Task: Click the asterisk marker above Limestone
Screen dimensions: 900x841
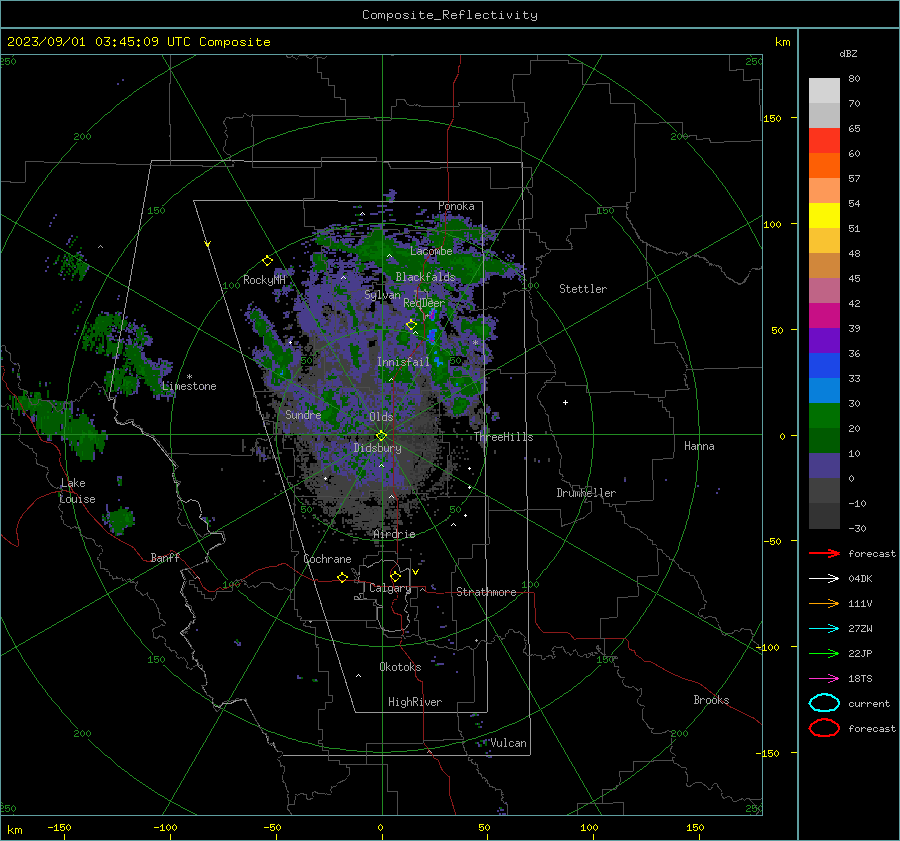Action: coord(189,377)
